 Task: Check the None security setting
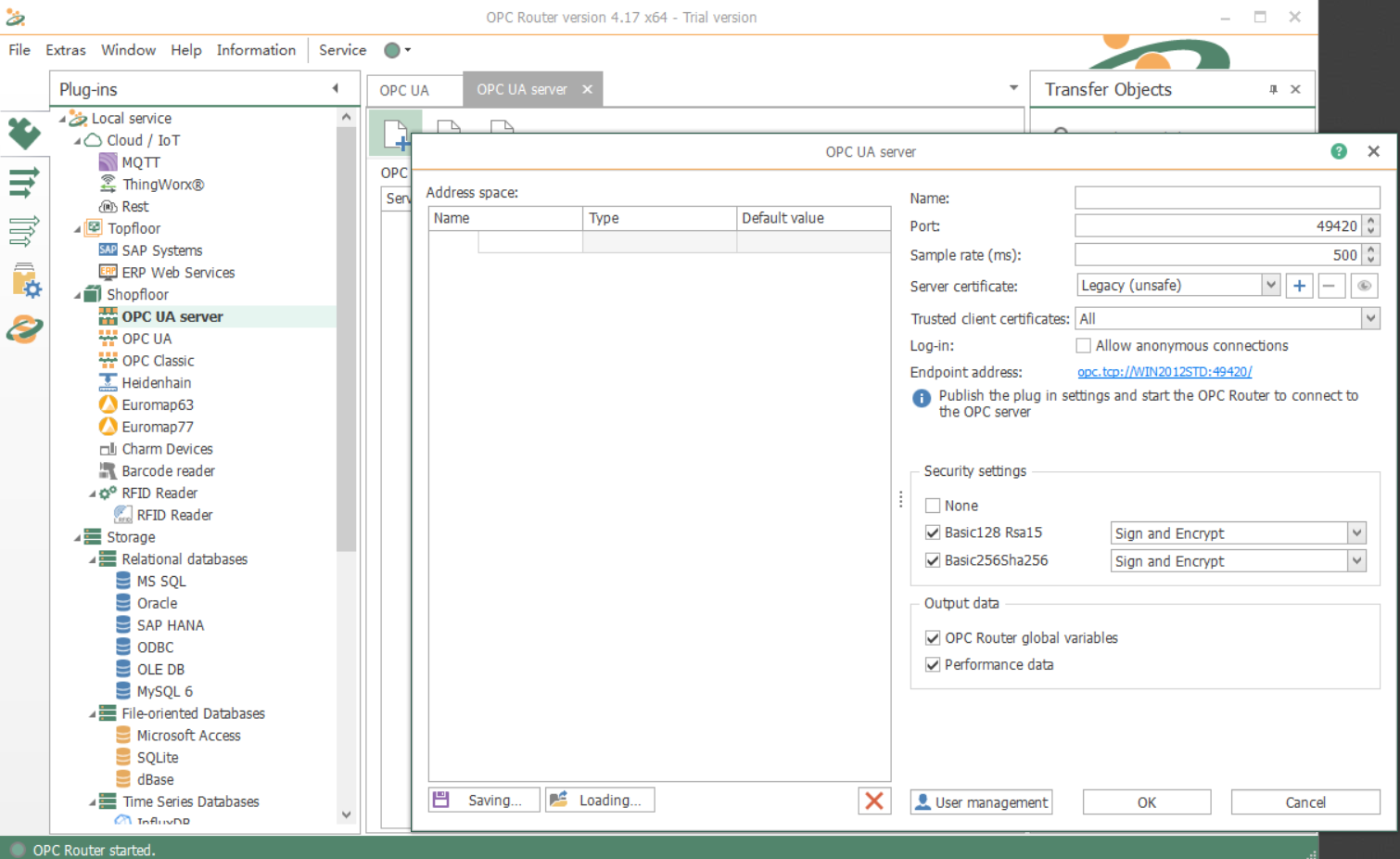pos(933,506)
